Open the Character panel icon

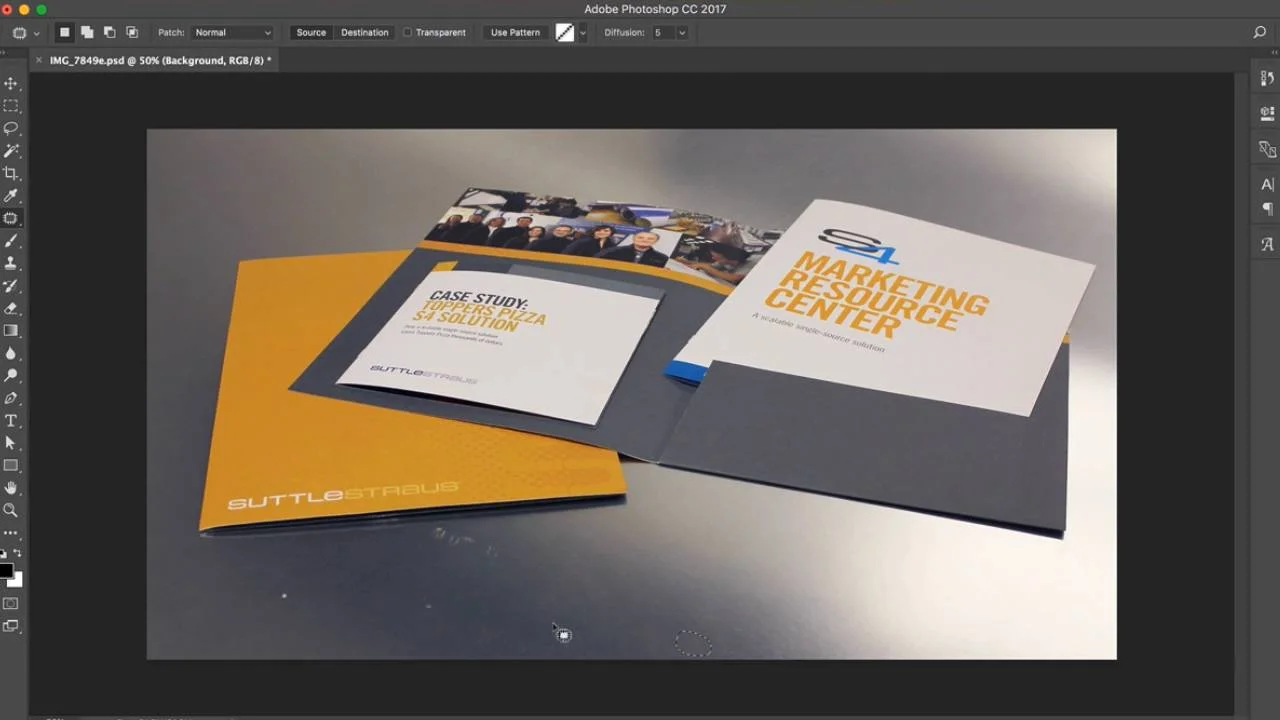pos(1267,184)
